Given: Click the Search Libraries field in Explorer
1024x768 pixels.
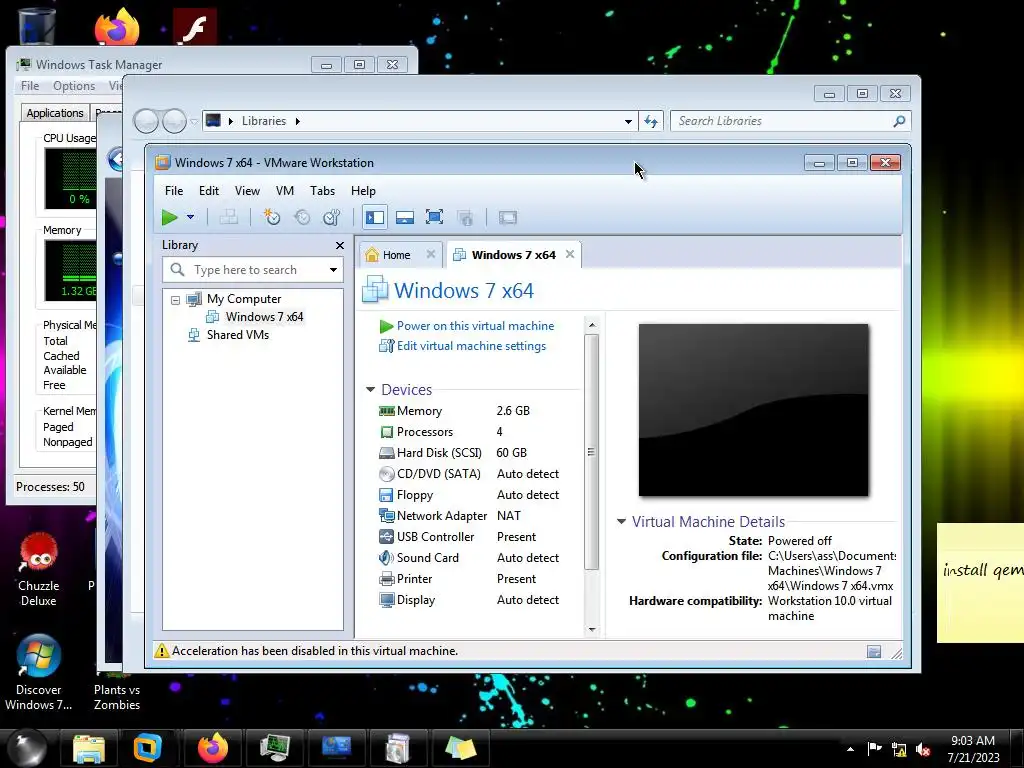Looking at the screenshot, I should coord(782,121).
